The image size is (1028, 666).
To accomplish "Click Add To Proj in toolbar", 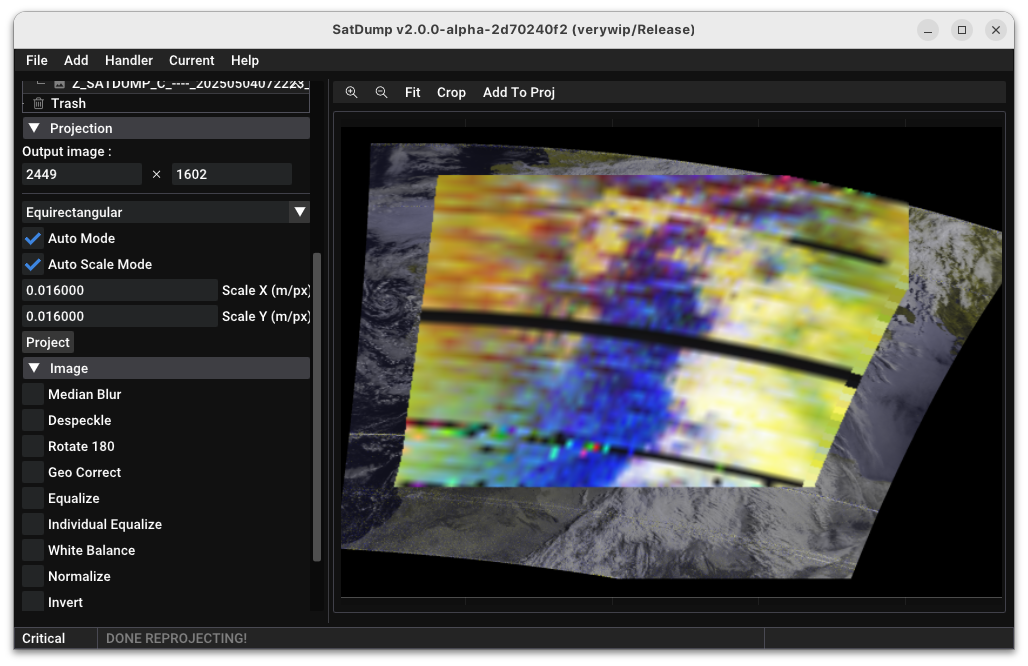I will click(518, 92).
